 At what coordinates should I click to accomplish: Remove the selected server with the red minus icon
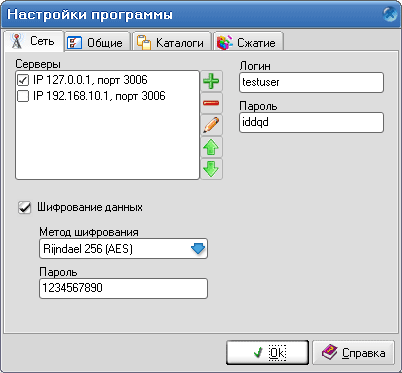[x=211, y=103]
